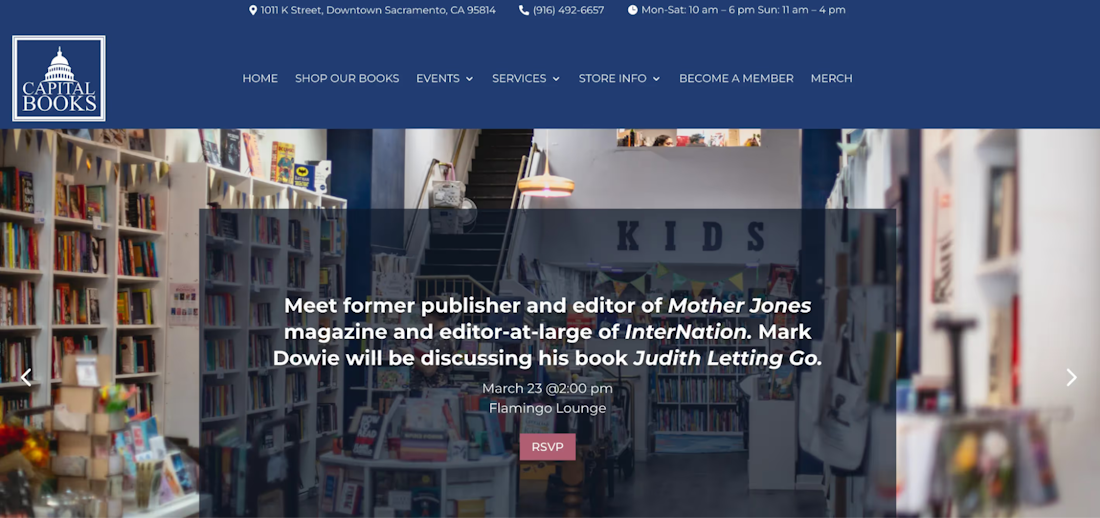1100x518 pixels.
Task: Open Shop Our Books page
Action: 347,79
